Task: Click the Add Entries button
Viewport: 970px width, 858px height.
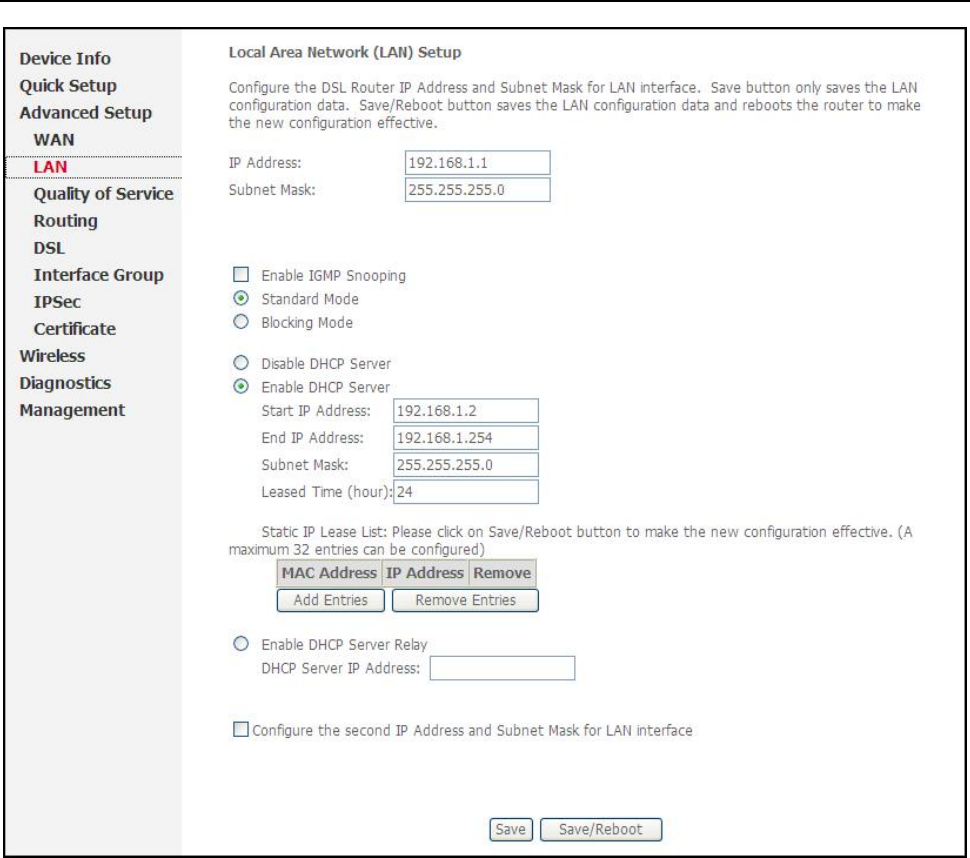Action: (x=331, y=600)
